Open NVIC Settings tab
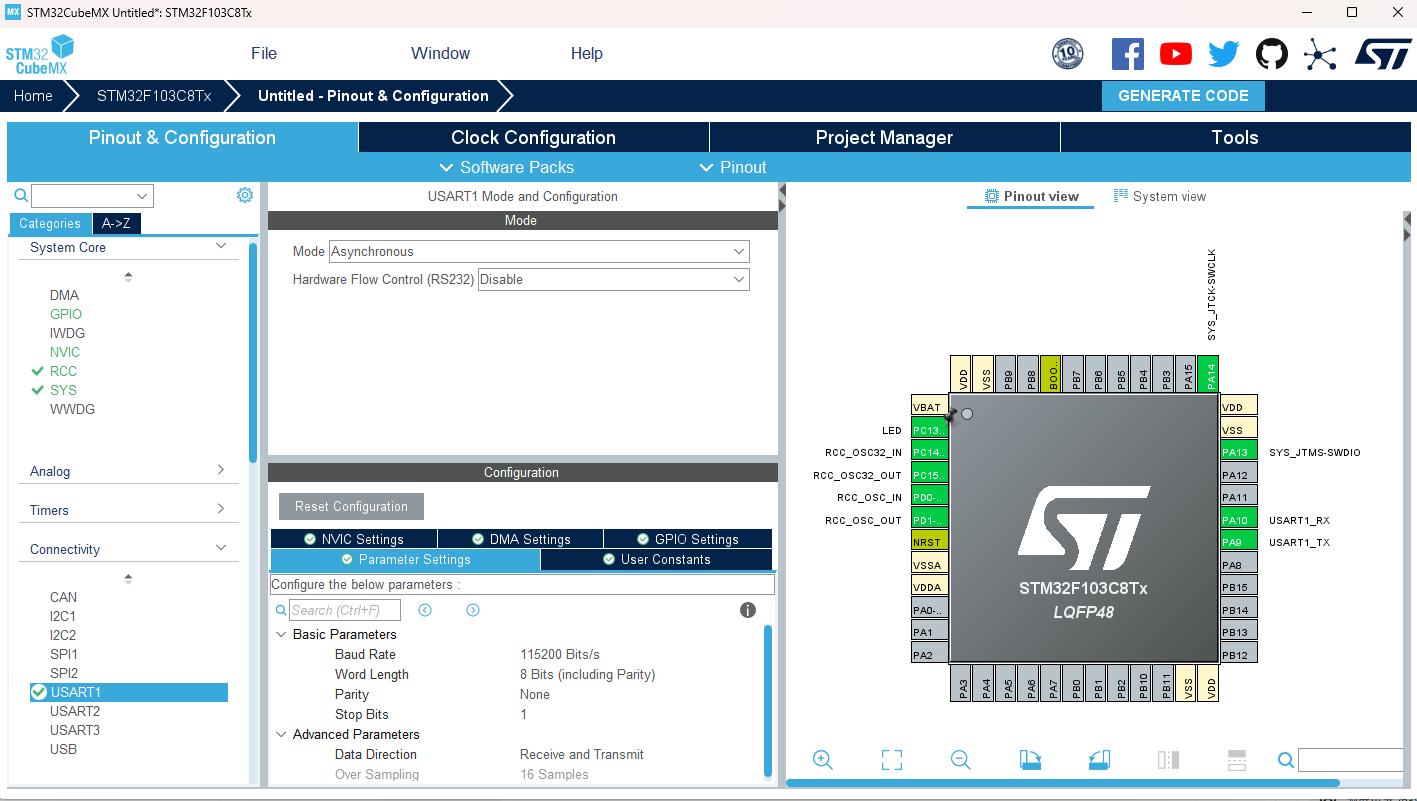The width and height of the screenshot is (1417, 801). [x=354, y=539]
